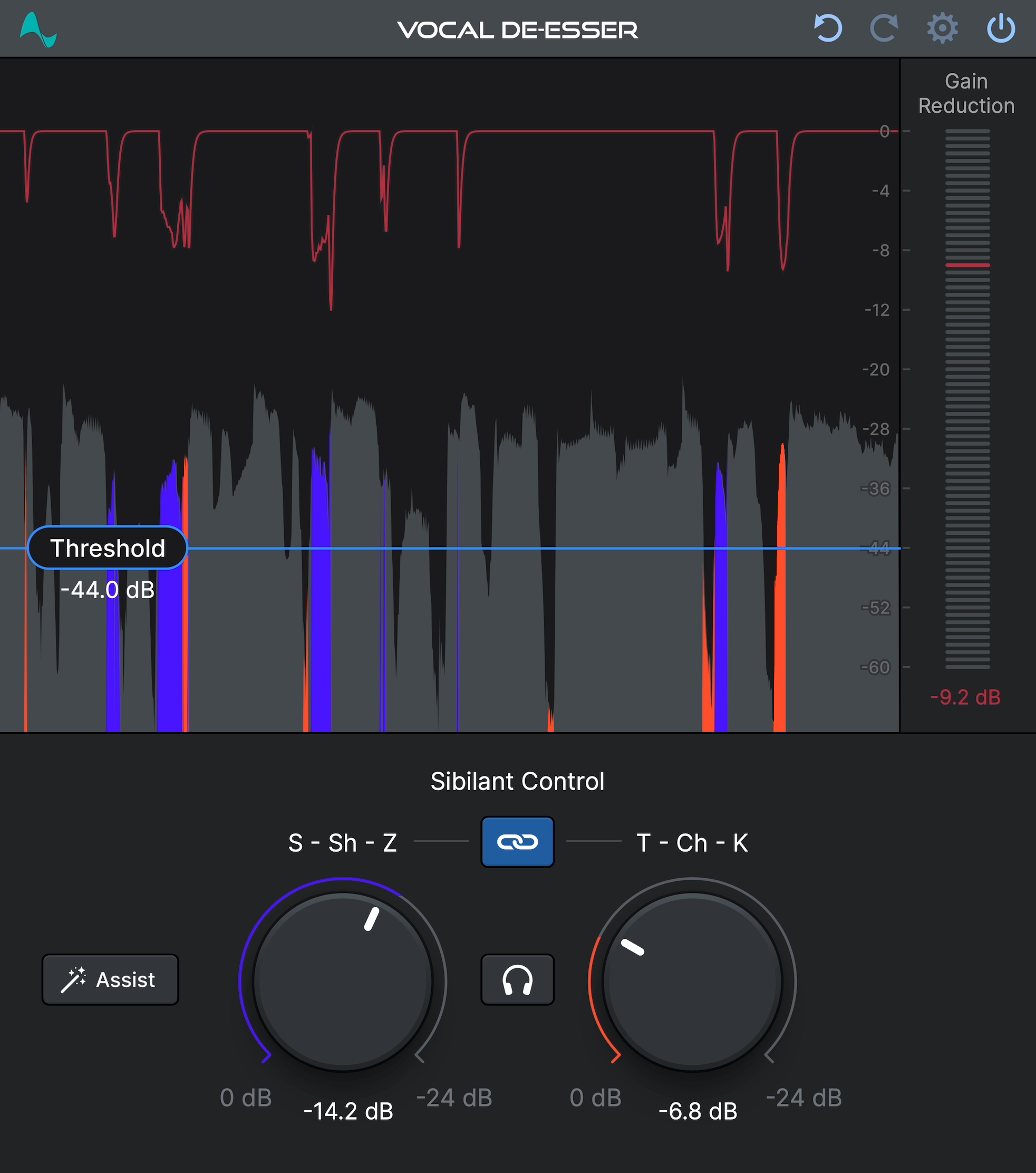This screenshot has width=1036, height=1173.
Task: Click the S - Sh - Z label
Action: coord(343,843)
